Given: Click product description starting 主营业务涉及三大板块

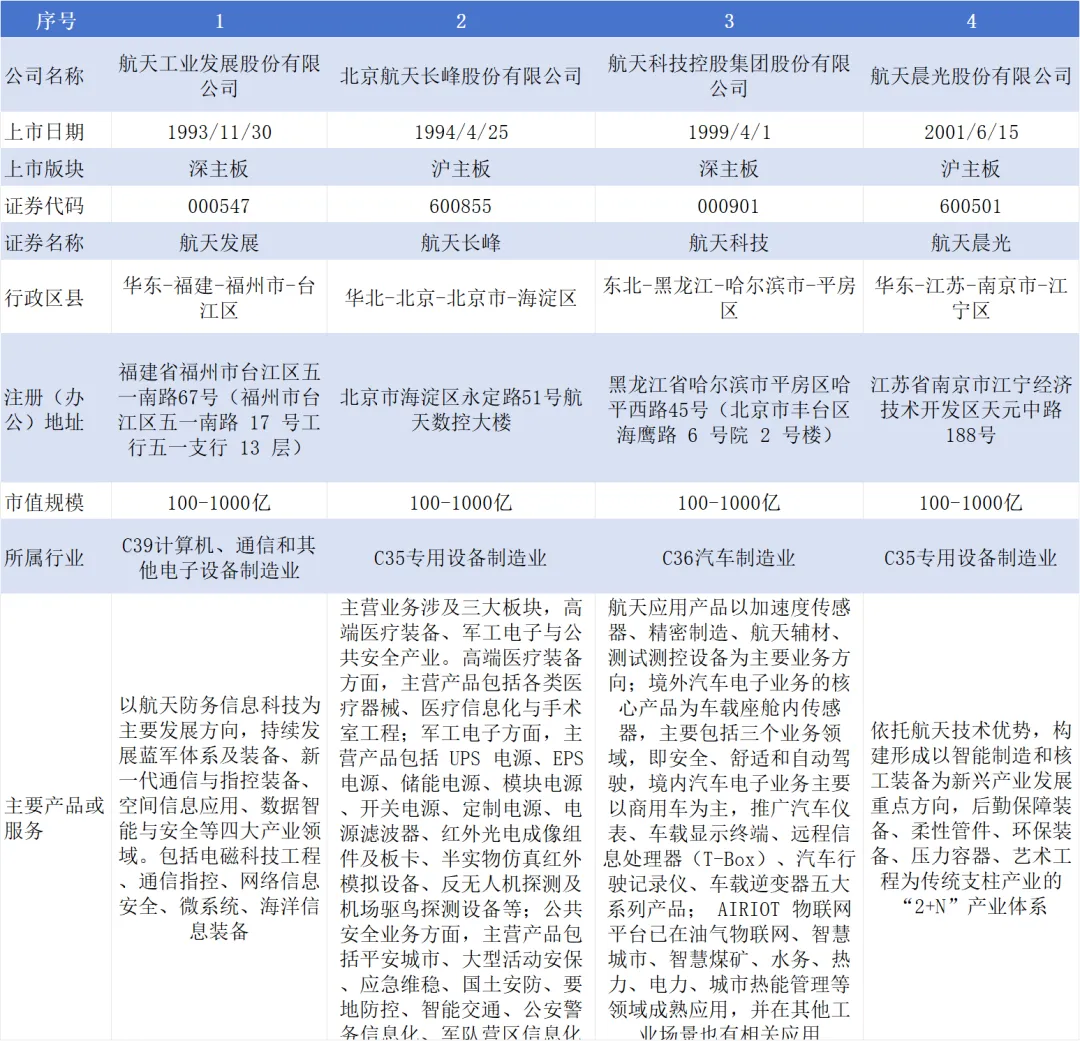Looking at the screenshot, I should 461,817.
